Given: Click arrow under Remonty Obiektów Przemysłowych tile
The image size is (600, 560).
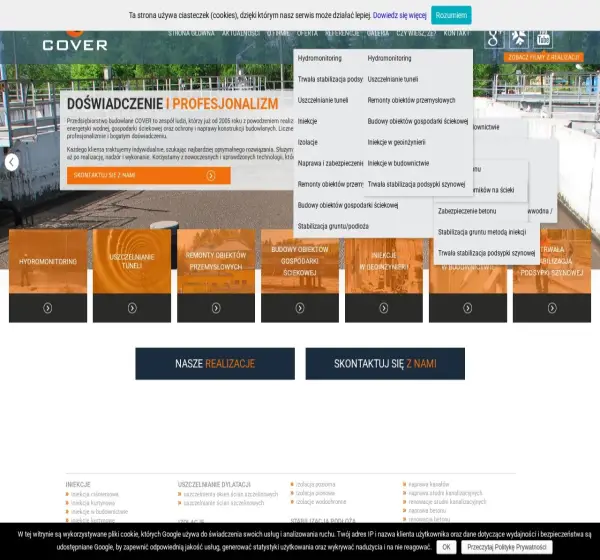Looking at the screenshot, I should click(x=216, y=308).
